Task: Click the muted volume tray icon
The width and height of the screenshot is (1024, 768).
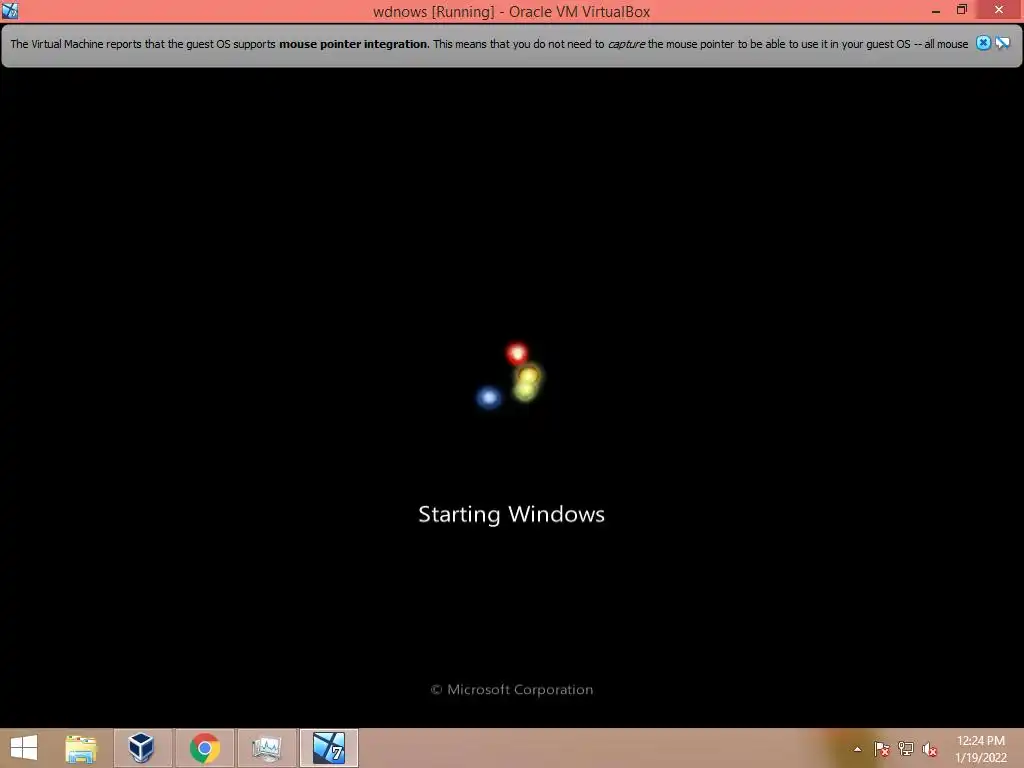Action: point(930,749)
